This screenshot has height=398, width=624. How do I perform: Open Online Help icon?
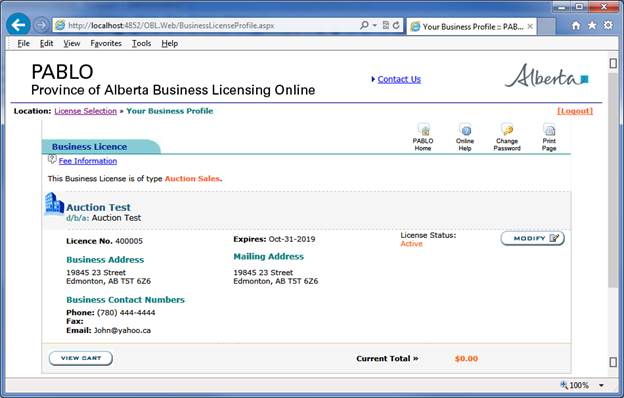point(465,137)
